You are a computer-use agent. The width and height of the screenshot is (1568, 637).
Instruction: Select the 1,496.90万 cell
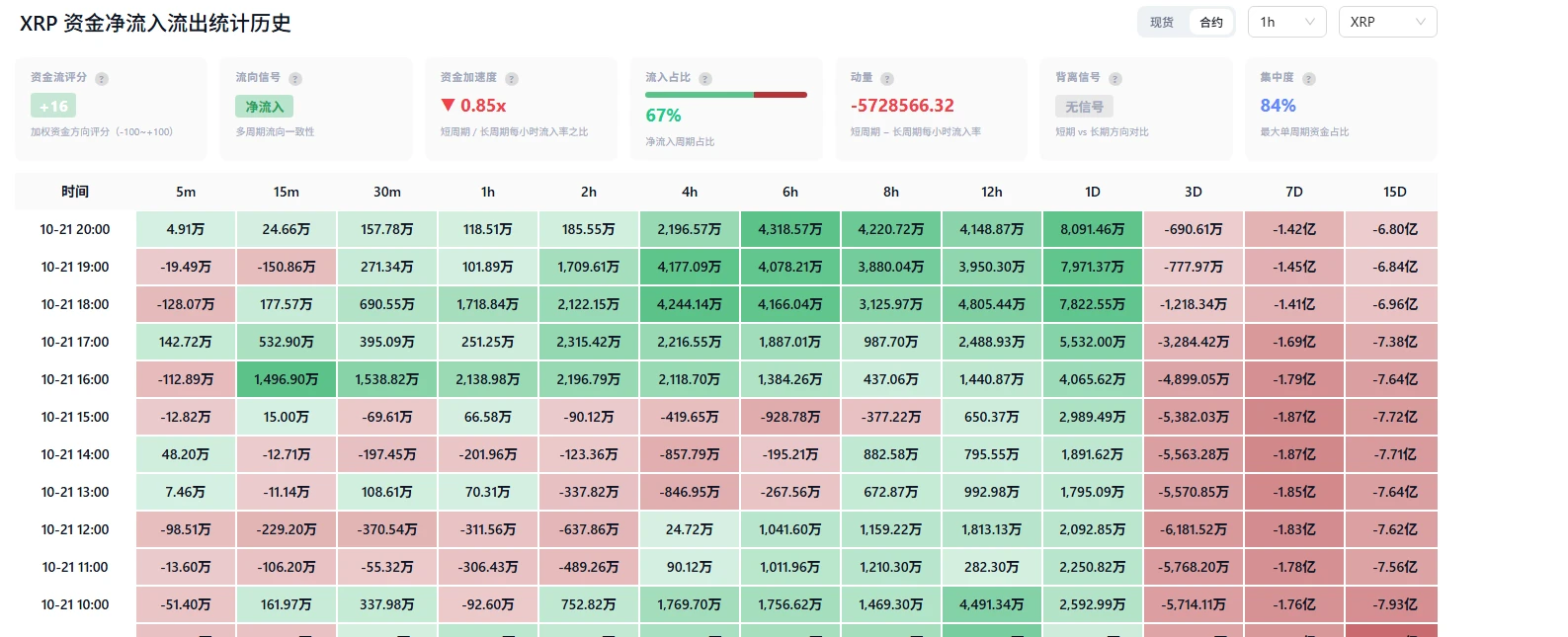tap(287, 379)
